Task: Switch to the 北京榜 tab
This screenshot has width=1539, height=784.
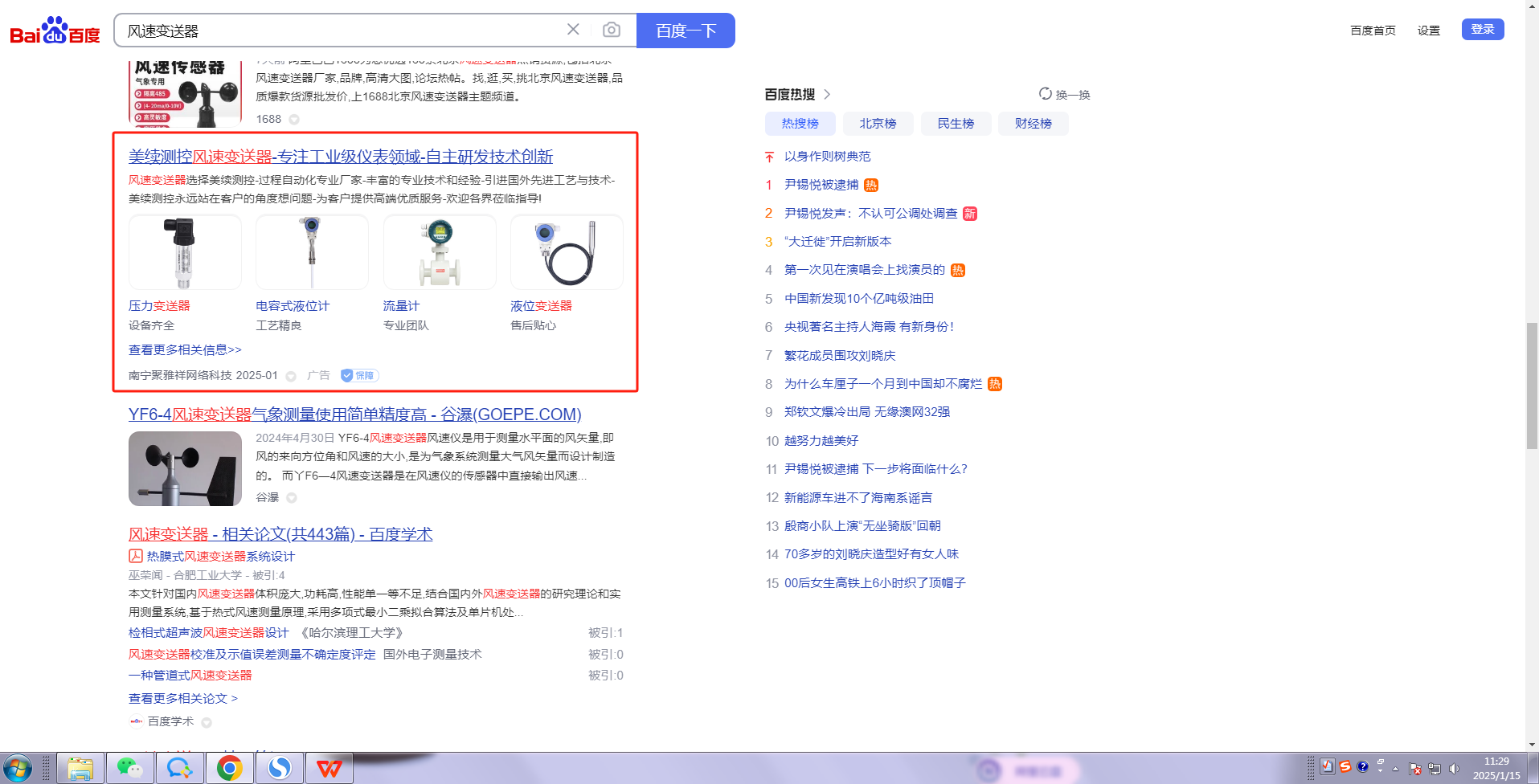Action: point(878,124)
